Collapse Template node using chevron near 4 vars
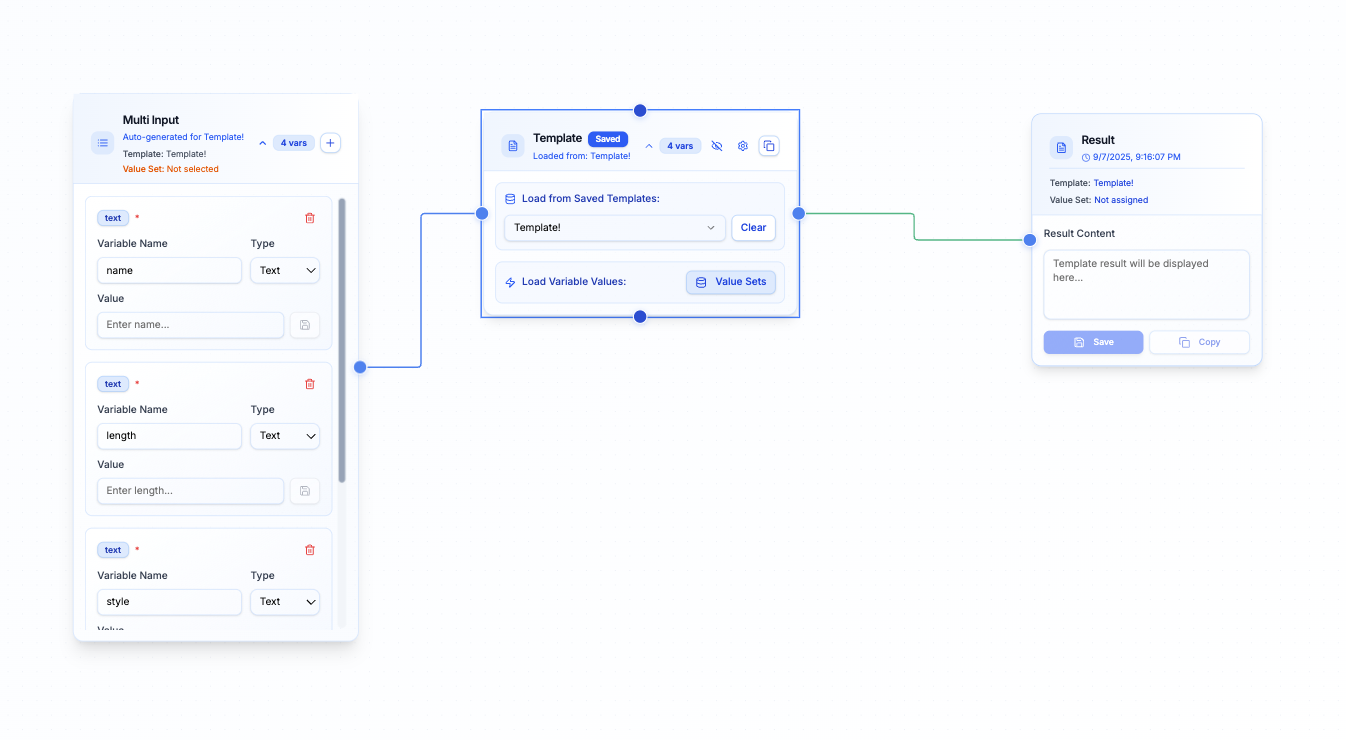Viewport: 1346px width, 740px height. point(649,146)
